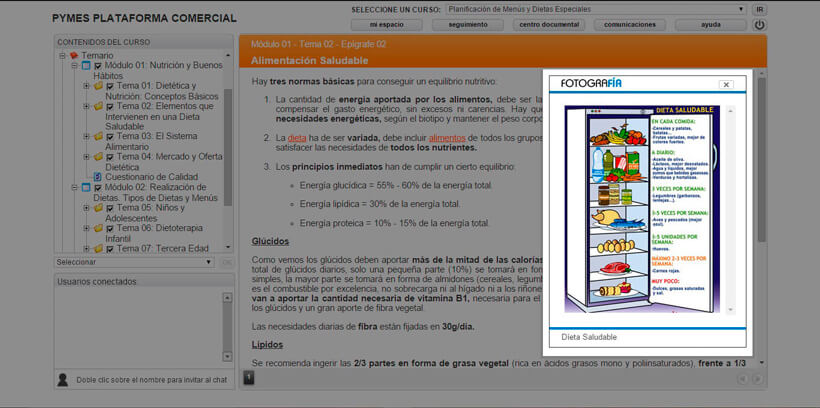This screenshot has width=820, height=408.
Task: Follow the 'dieta' hyperlink
Action: (x=297, y=138)
